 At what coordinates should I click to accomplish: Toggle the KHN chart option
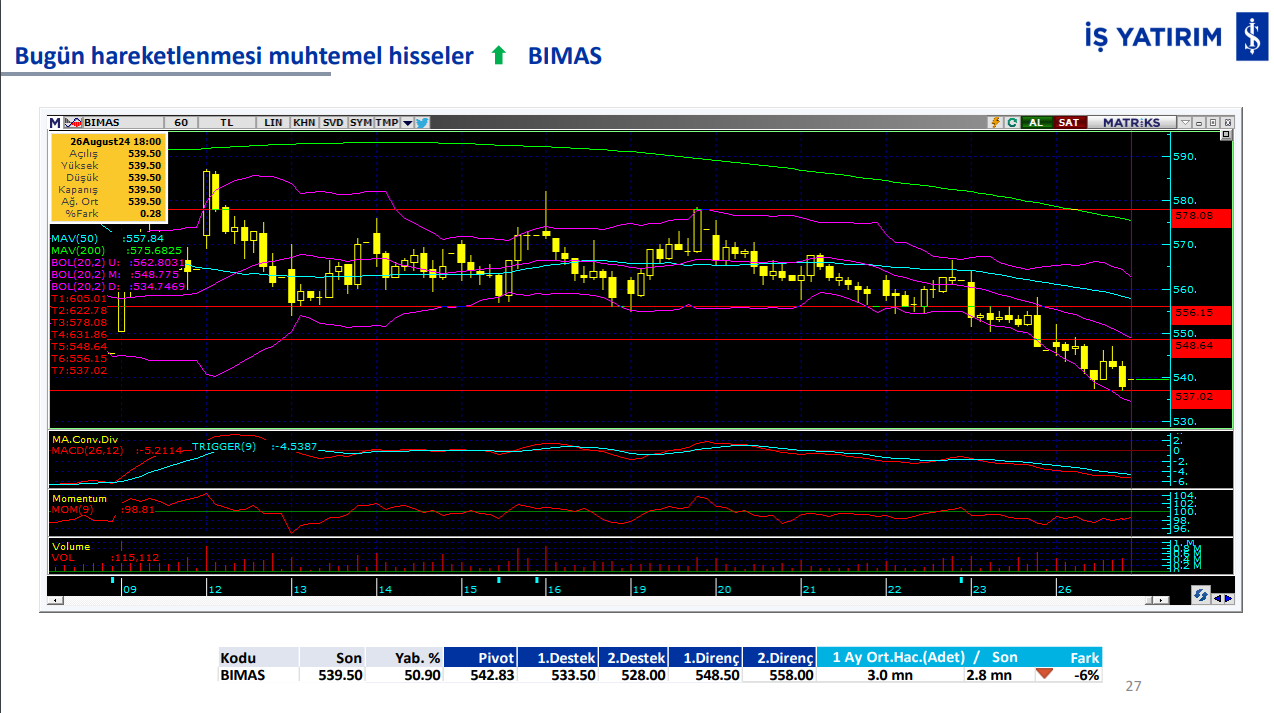point(304,122)
